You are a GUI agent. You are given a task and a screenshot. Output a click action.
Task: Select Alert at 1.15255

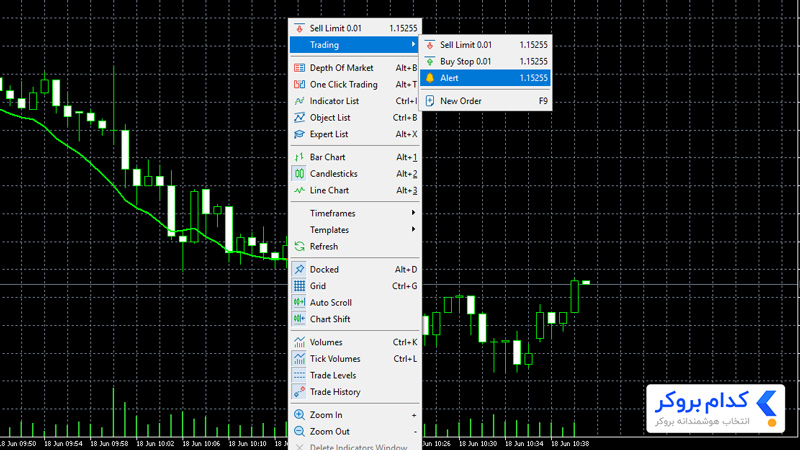point(485,78)
